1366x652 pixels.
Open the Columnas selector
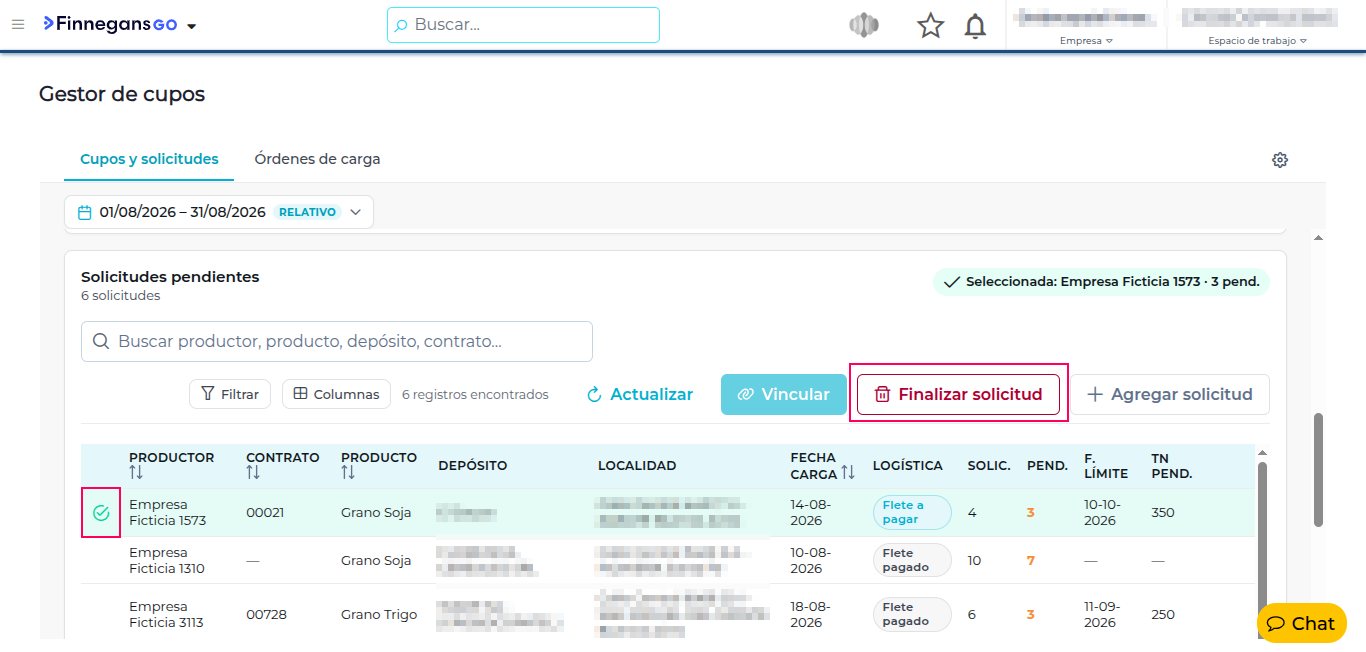pyautogui.click(x=336, y=394)
